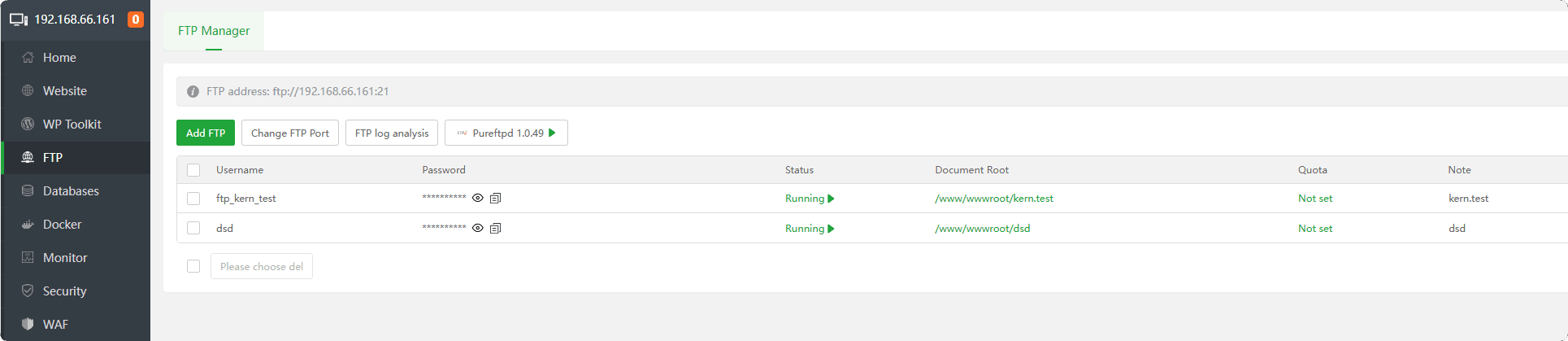Open the "Please choose del" dropdown

[x=262, y=267]
